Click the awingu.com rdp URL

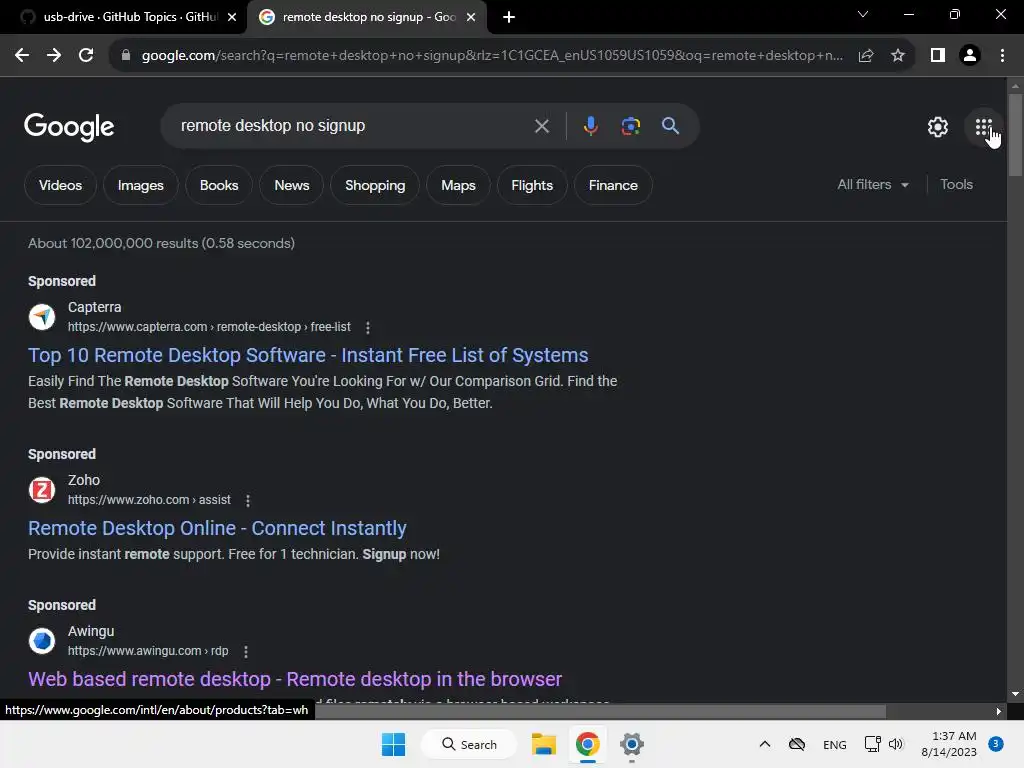(x=148, y=651)
